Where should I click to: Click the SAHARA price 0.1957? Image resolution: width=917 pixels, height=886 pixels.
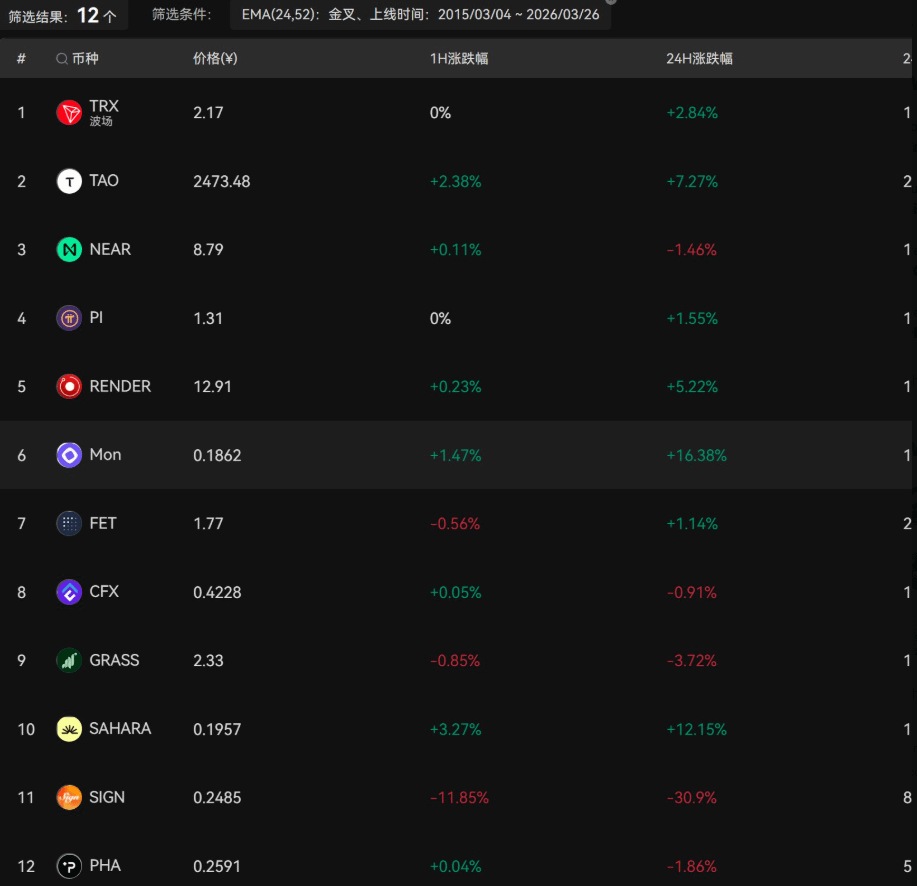point(217,729)
